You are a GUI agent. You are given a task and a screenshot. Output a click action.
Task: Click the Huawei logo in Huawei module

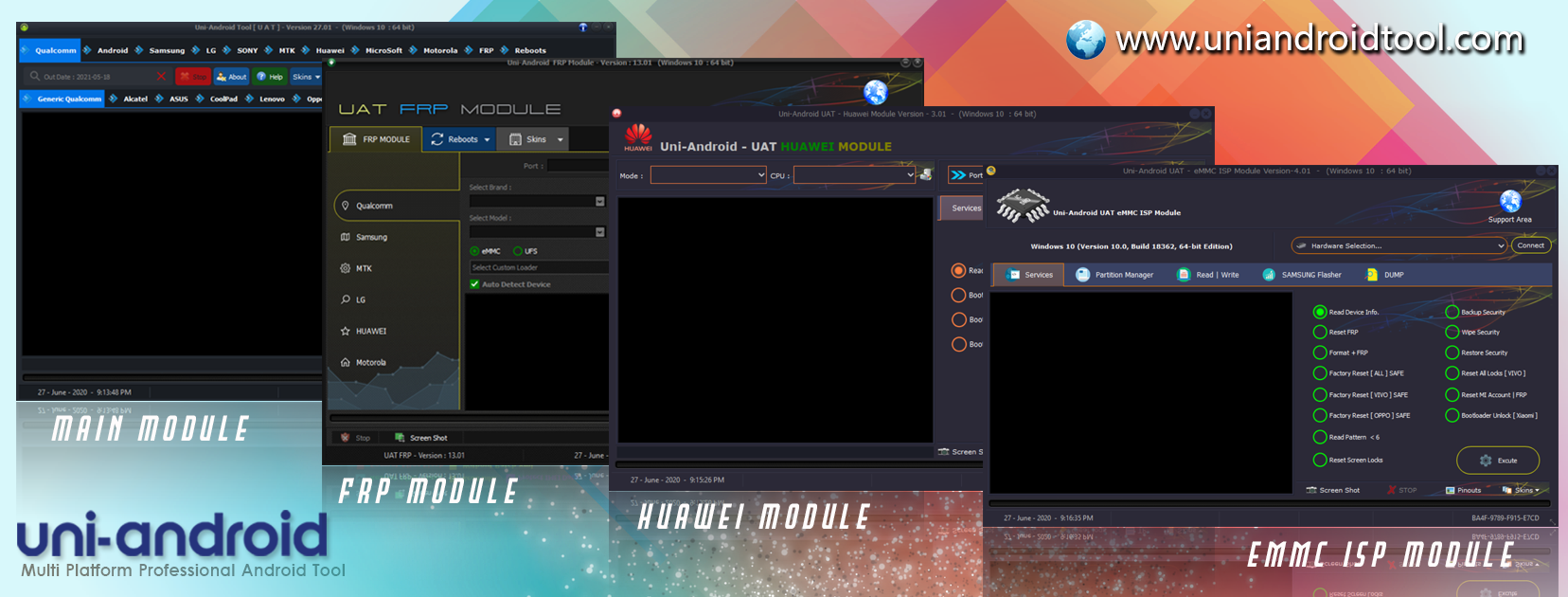(638, 137)
